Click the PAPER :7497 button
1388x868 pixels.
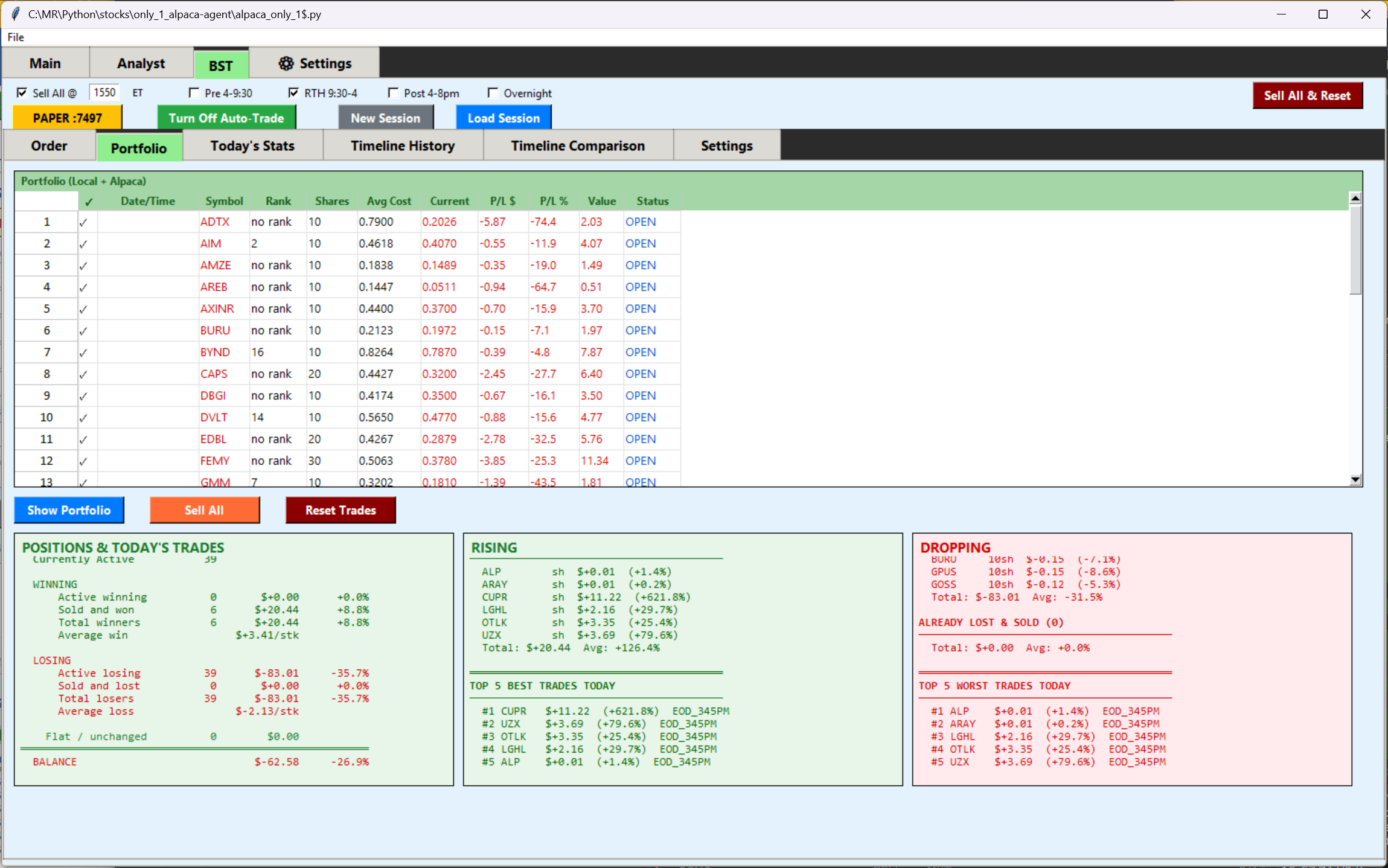coord(68,118)
